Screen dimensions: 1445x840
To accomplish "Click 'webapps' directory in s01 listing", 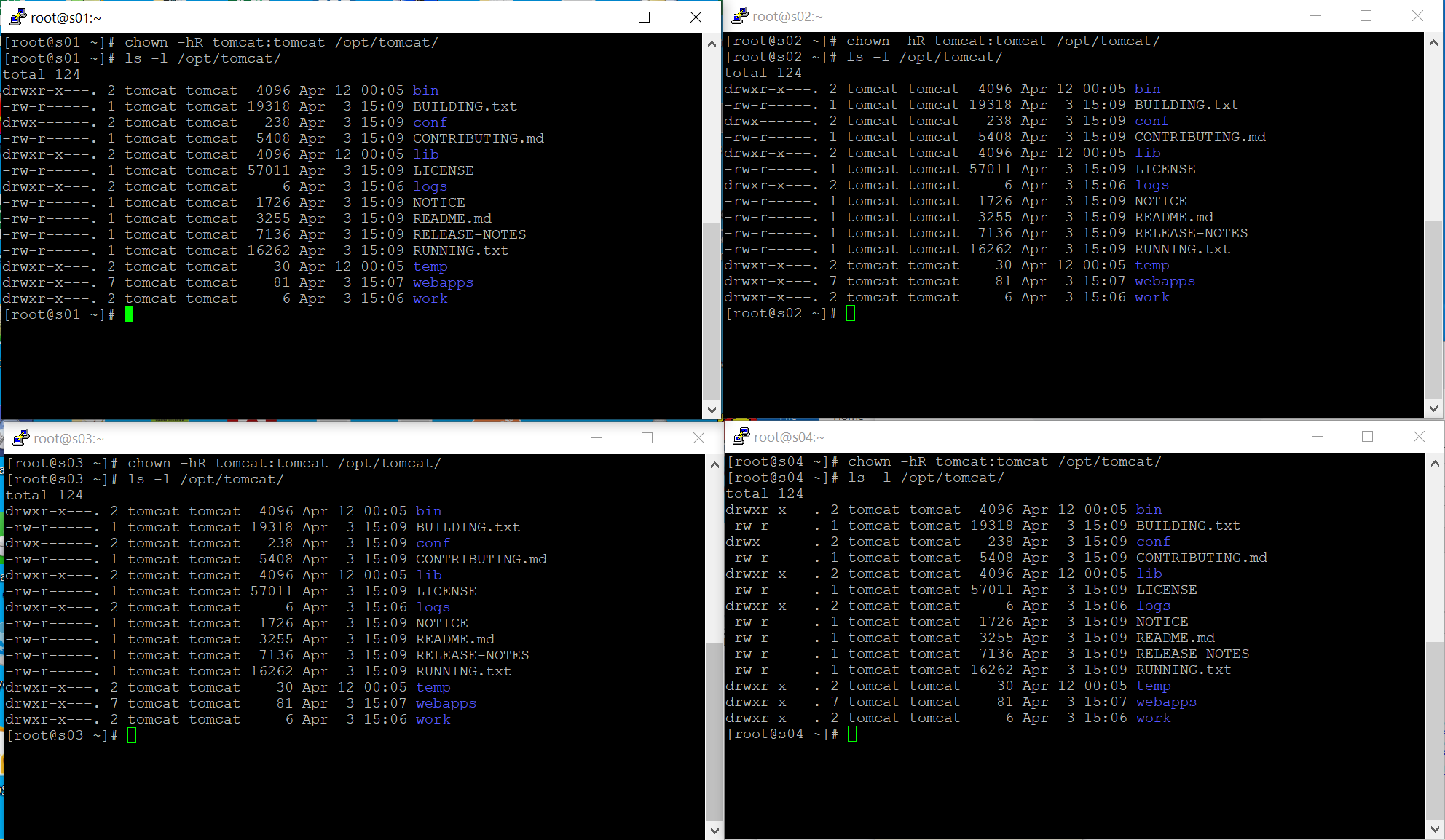I will pos(444,282).
